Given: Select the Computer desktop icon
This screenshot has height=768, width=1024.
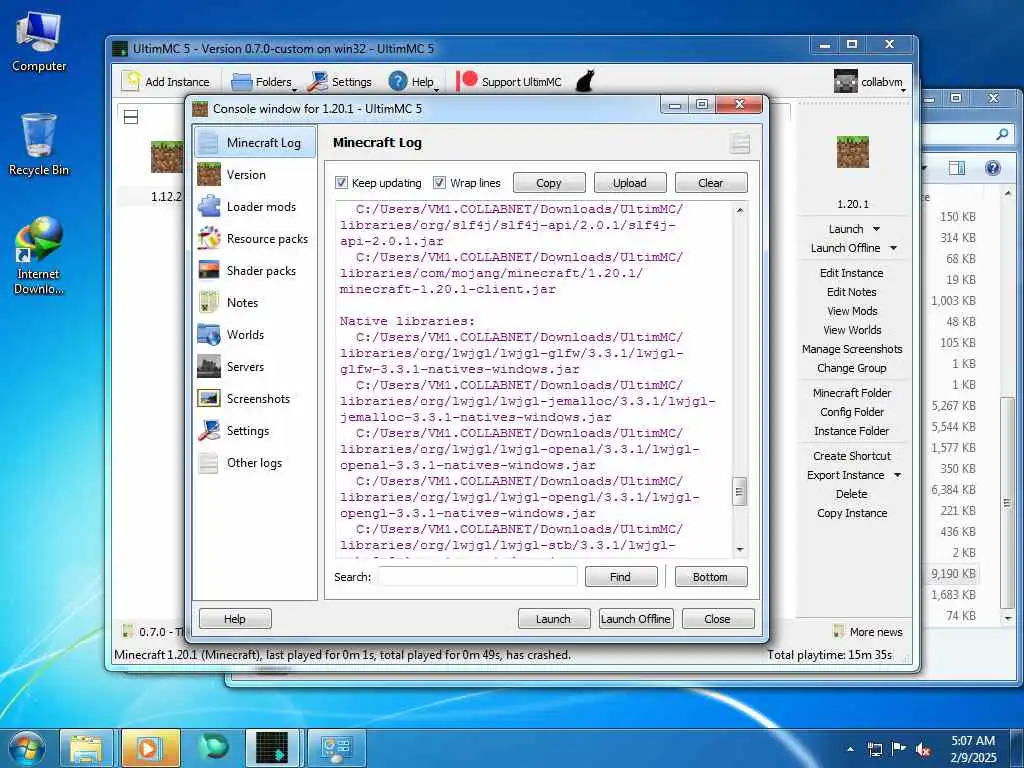Looking at the screenshot, I should point(39,42).
